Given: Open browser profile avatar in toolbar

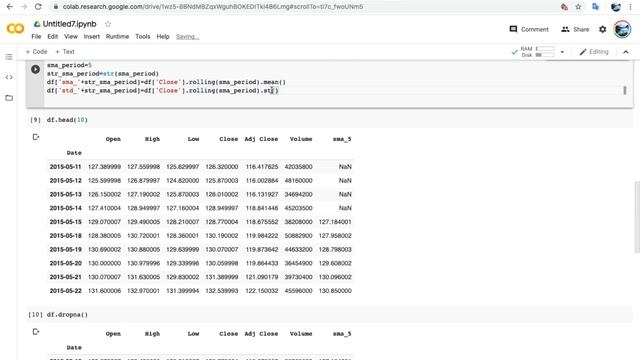Looking at the screenshot, I should coord(616,7).
